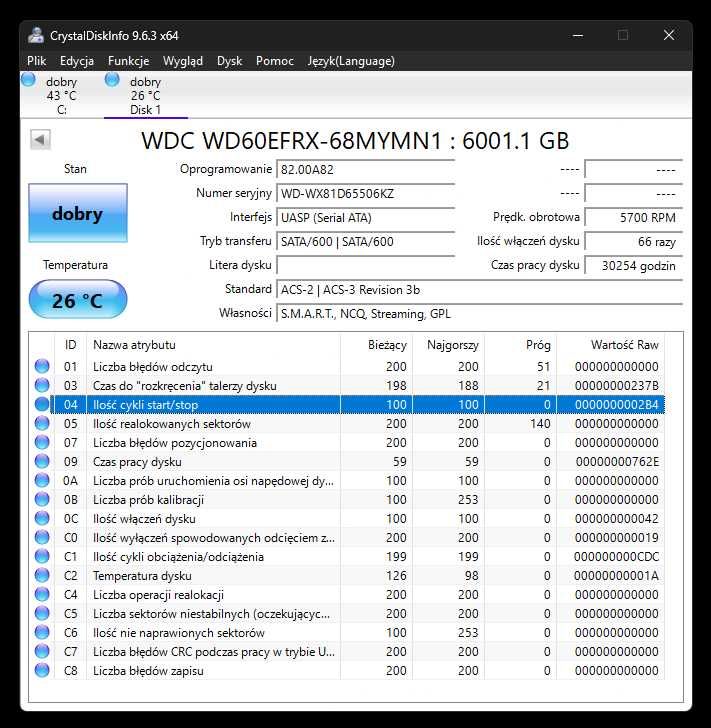
Task: Click status icon for attribute 0C
Action: 42,519
